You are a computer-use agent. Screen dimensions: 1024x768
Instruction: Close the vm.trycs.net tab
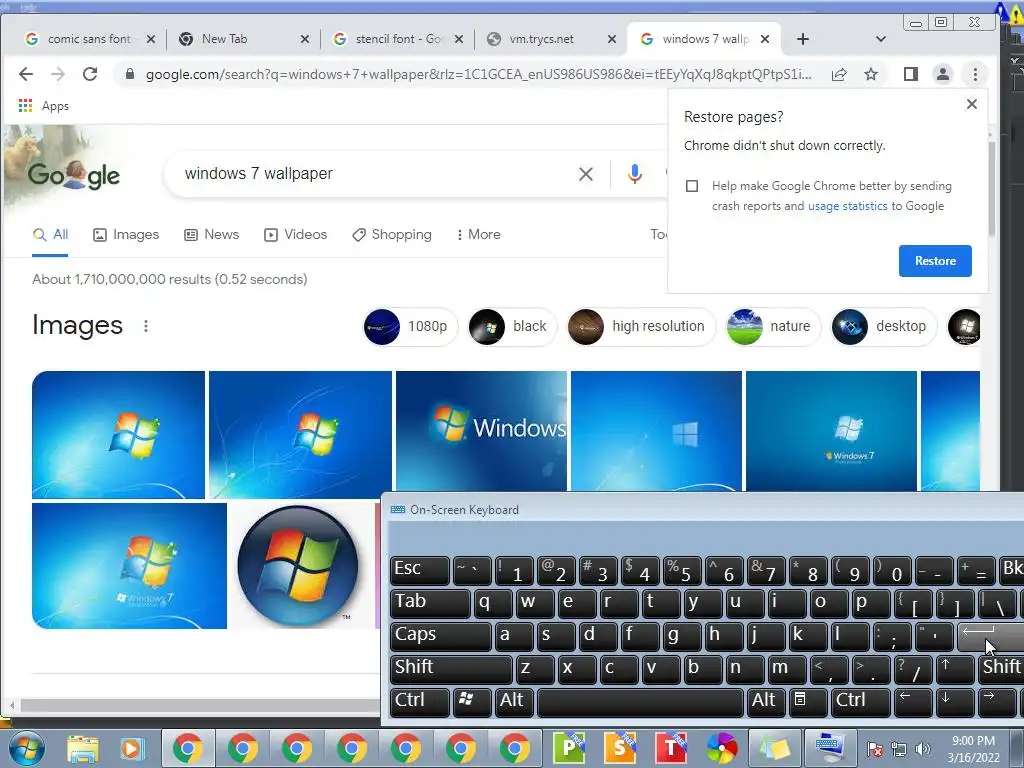point(612,39)
